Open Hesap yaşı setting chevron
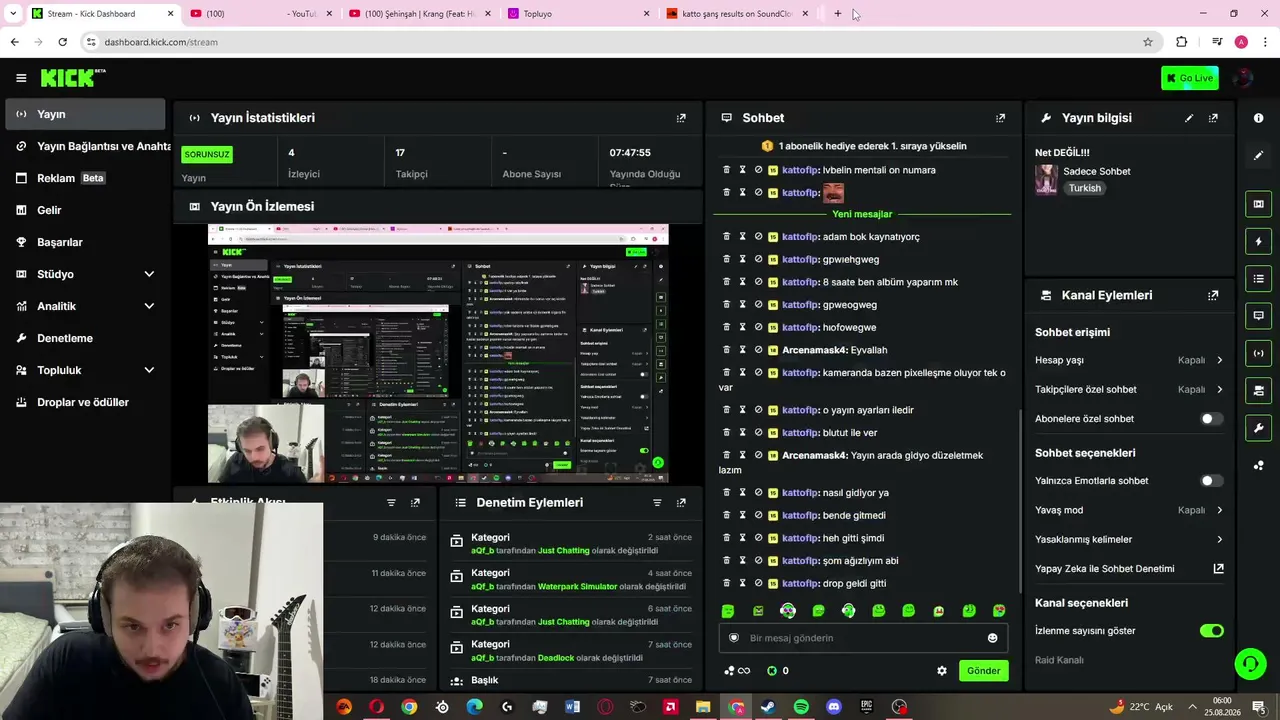 (x=1219, y=360)
